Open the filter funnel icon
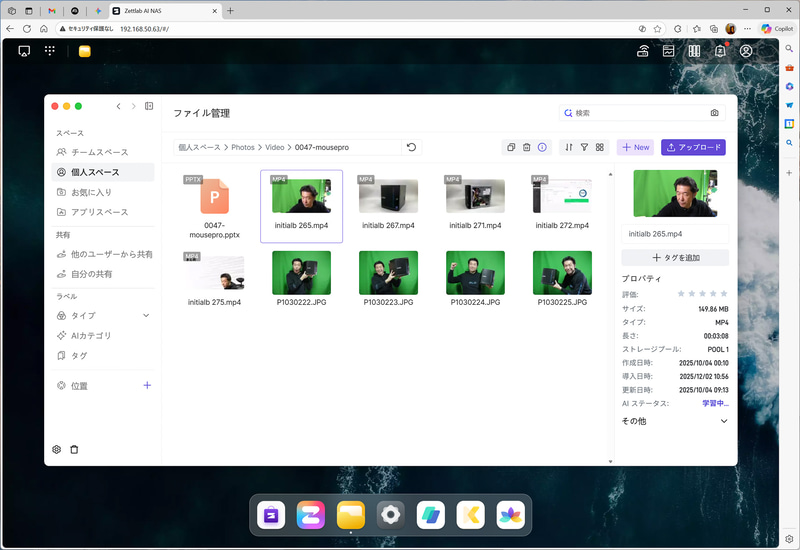This screenshot has width=800, height=550. click(584, 147)
